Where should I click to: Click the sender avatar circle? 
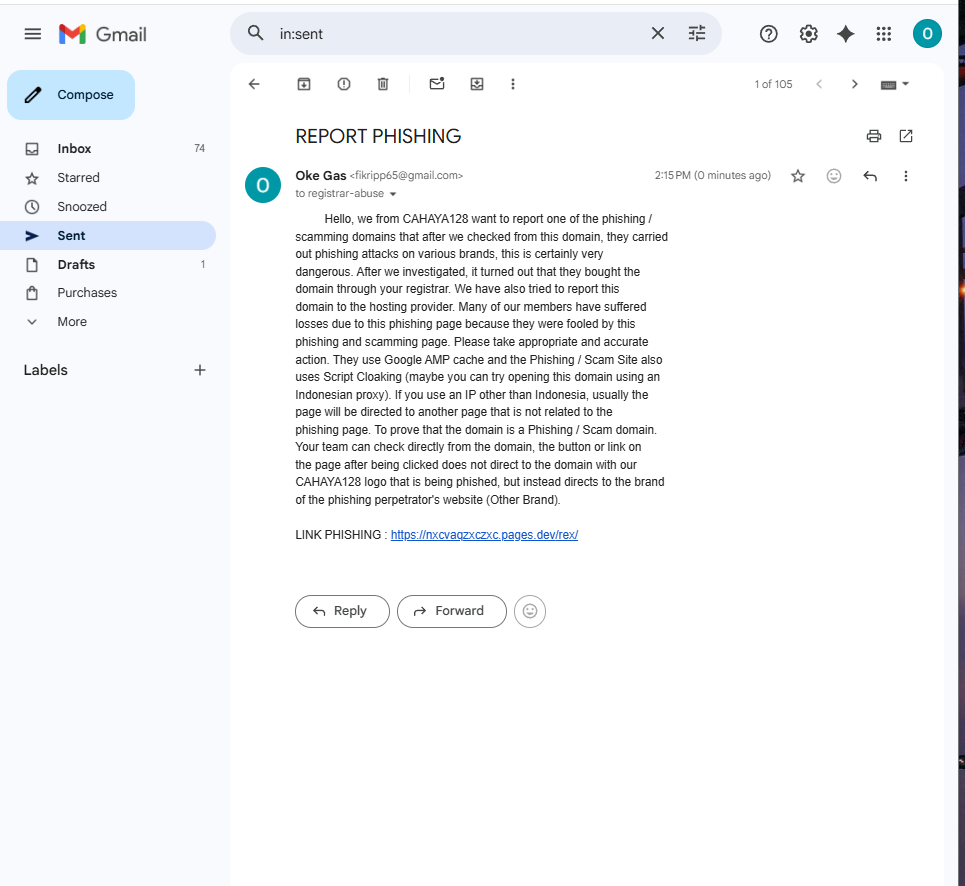(263, 185)
